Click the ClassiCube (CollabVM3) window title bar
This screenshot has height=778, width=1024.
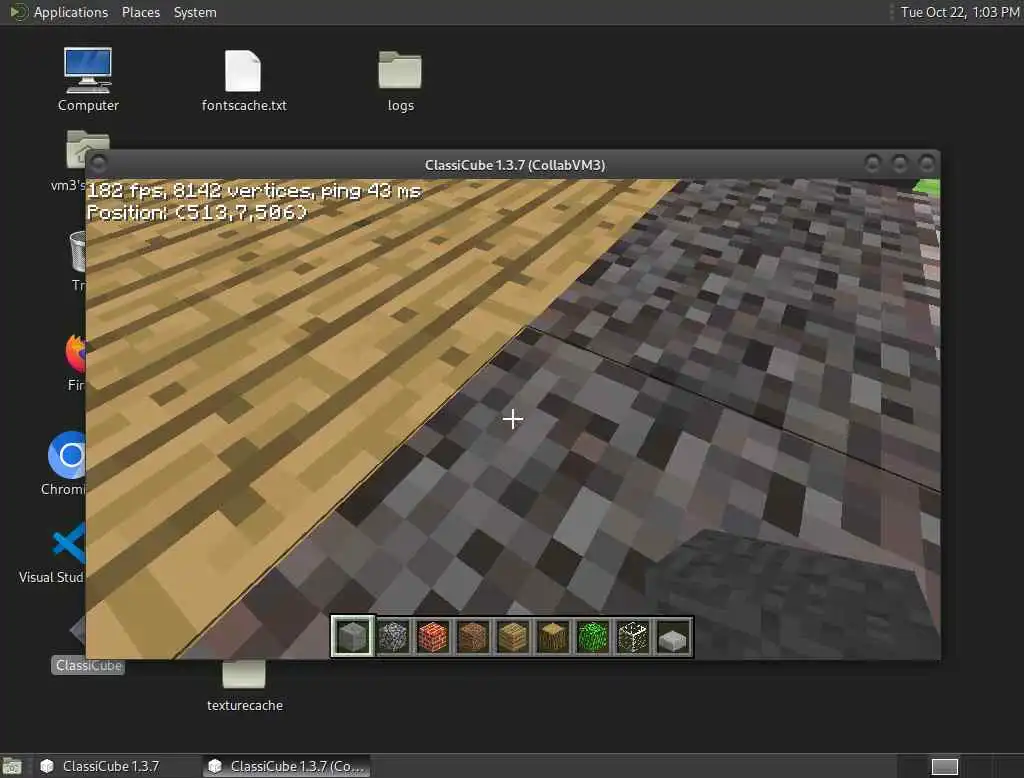pos(515,165)
